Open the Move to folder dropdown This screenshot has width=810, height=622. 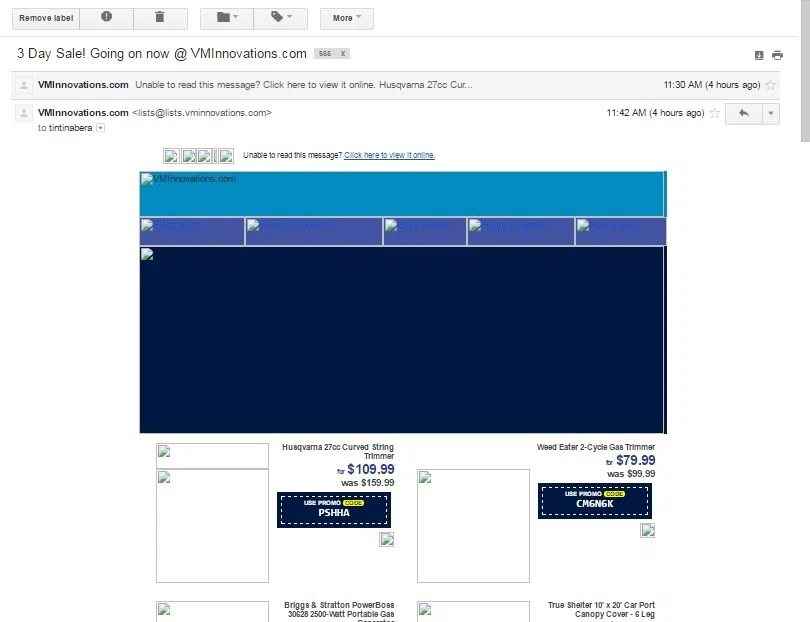227,18
